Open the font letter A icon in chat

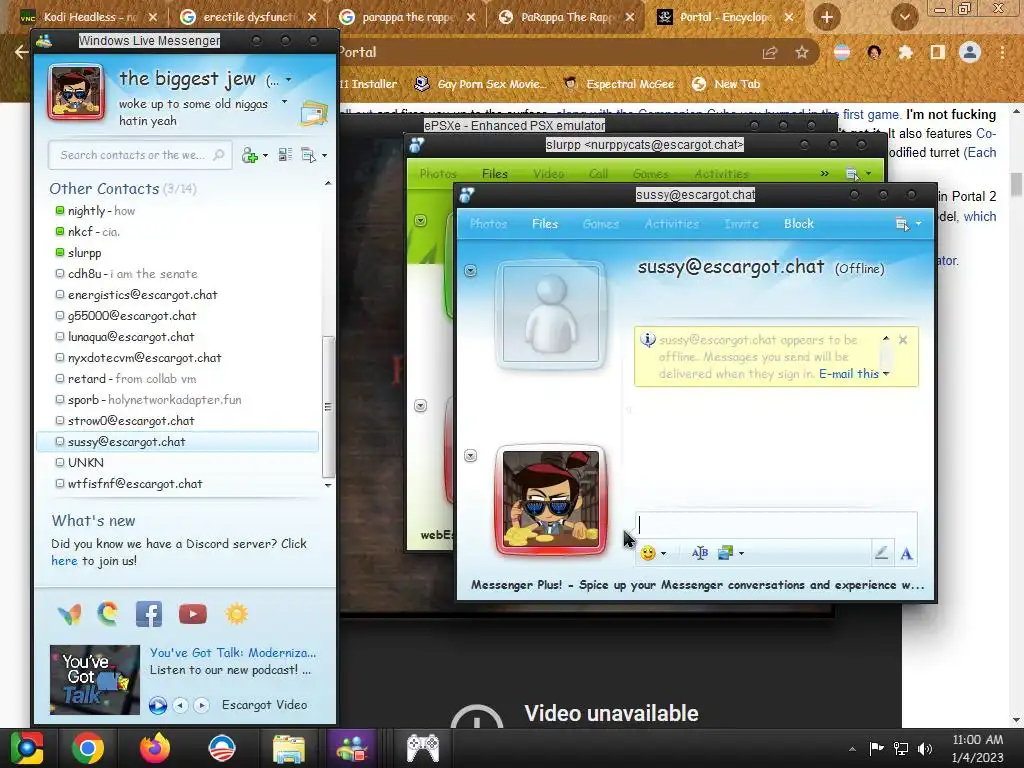click(906, 554)
